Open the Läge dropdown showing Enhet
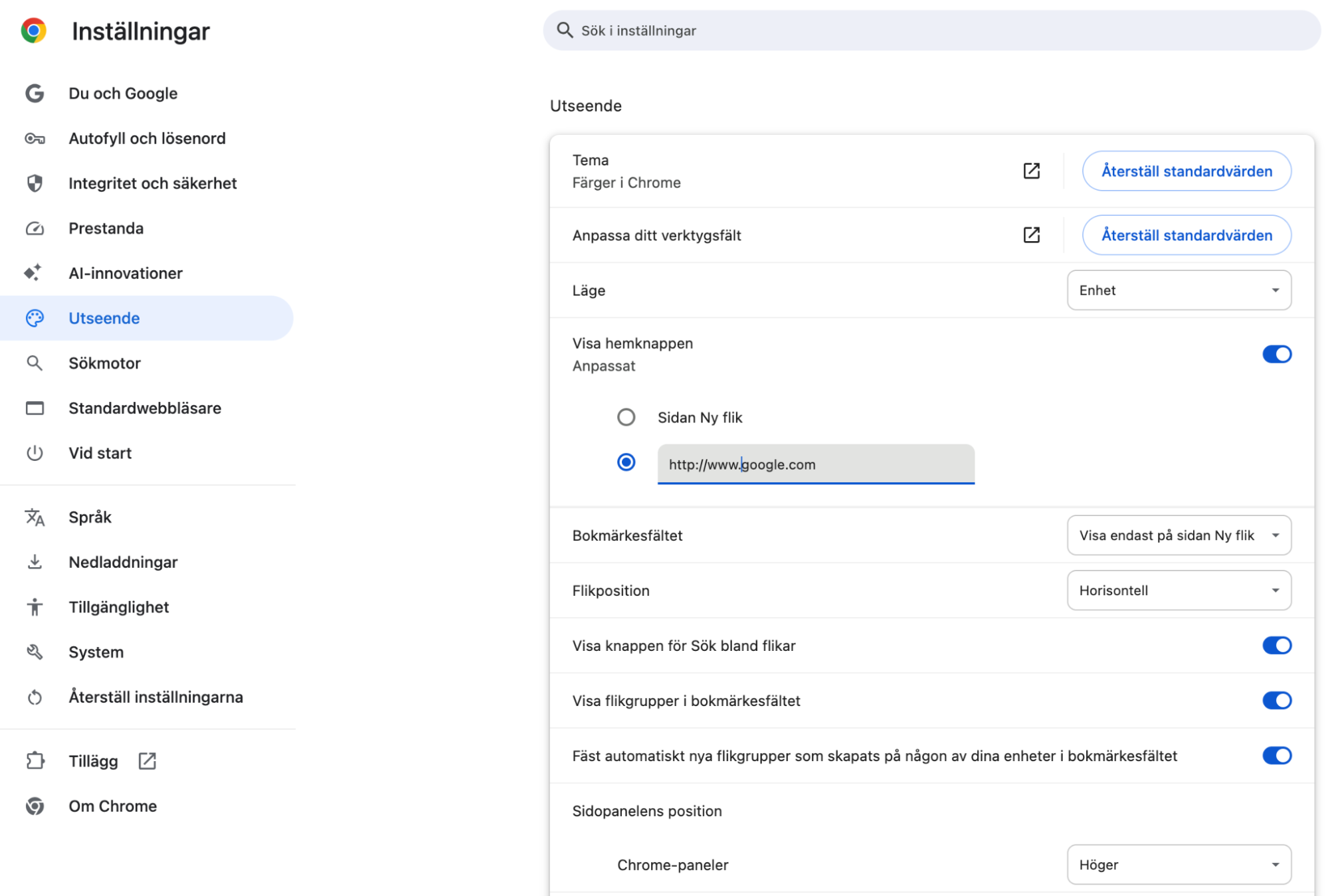This screenshot has height=896, width=1328. pyautogui.click(x=1179, y=290)
